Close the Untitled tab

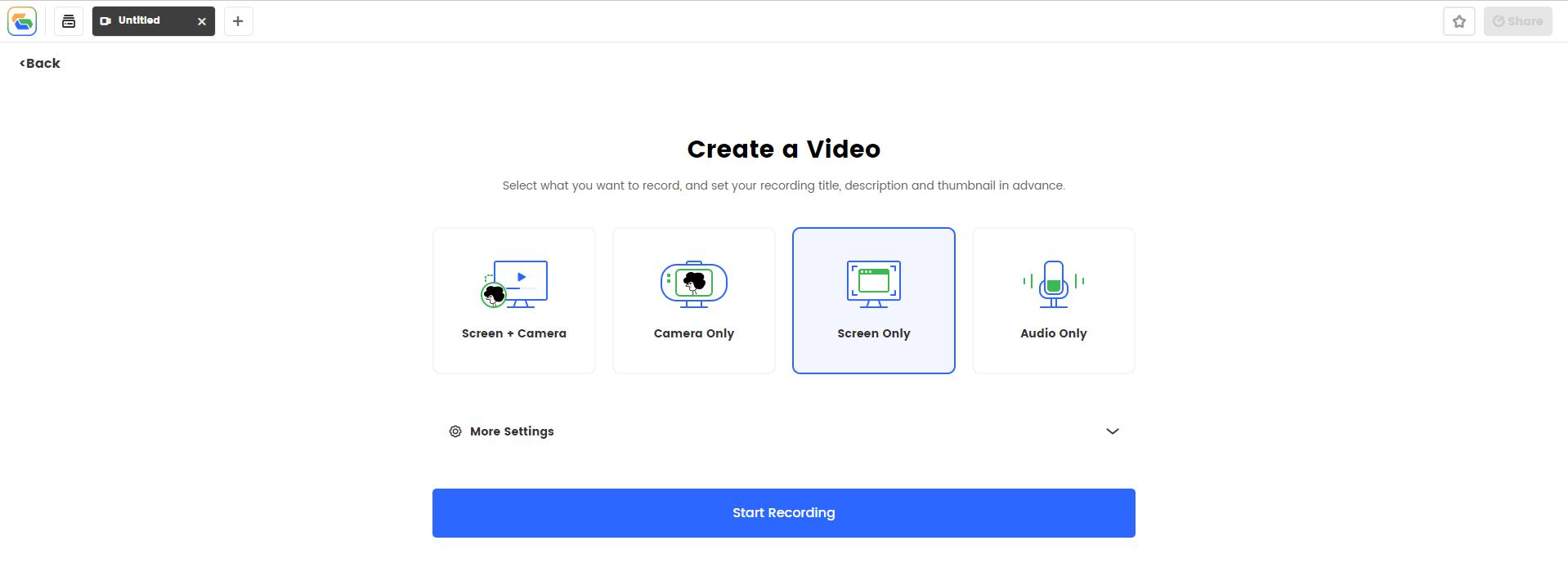pos(202,21)
